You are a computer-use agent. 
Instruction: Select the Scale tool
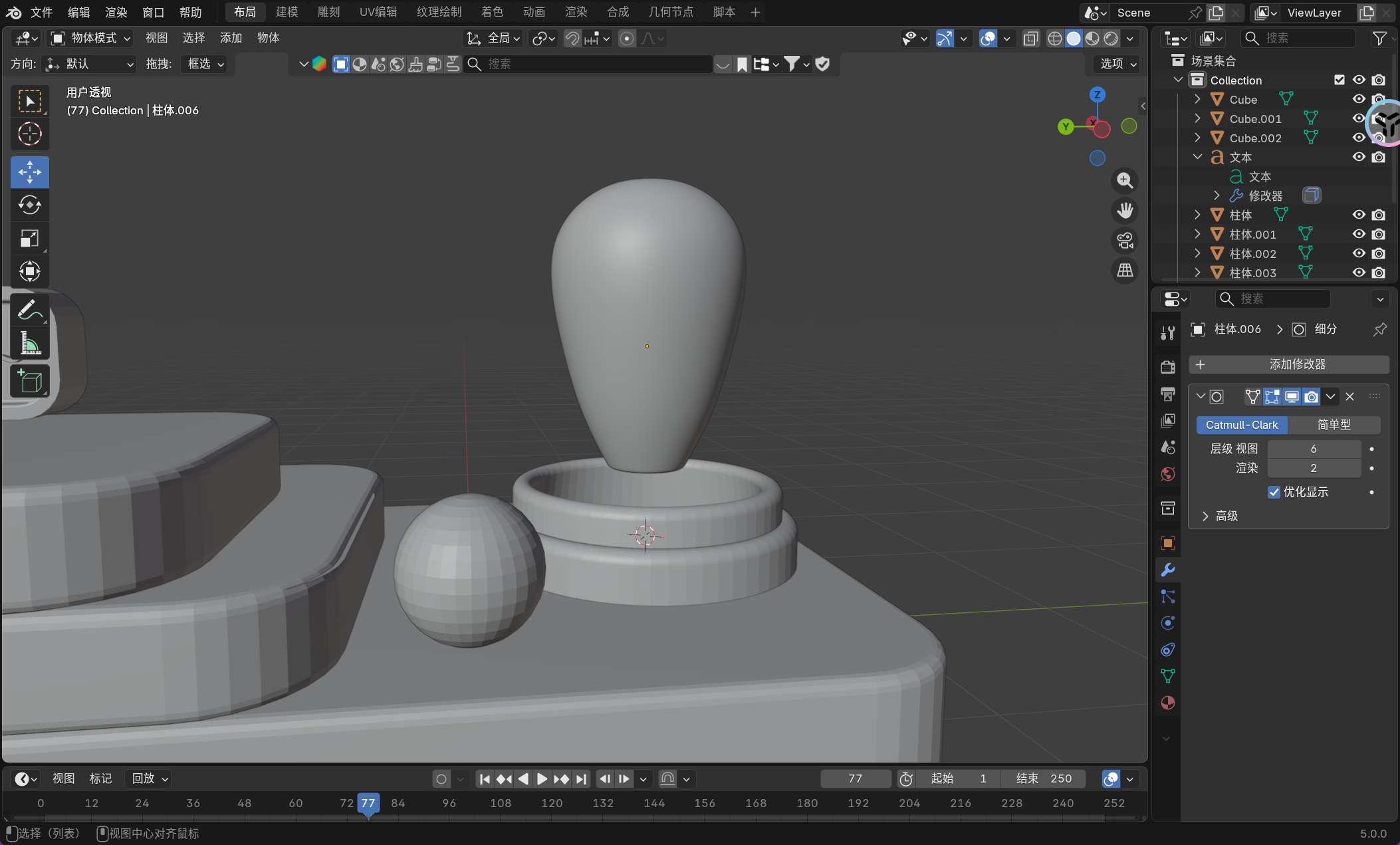[29, 239]
